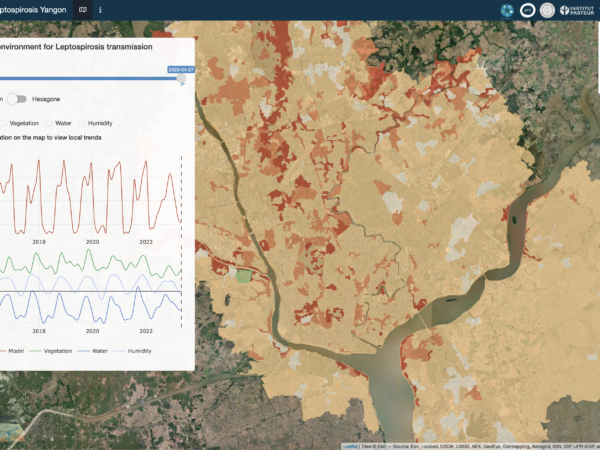Toggle the Hexagone display switch

[x=17, y=99]
